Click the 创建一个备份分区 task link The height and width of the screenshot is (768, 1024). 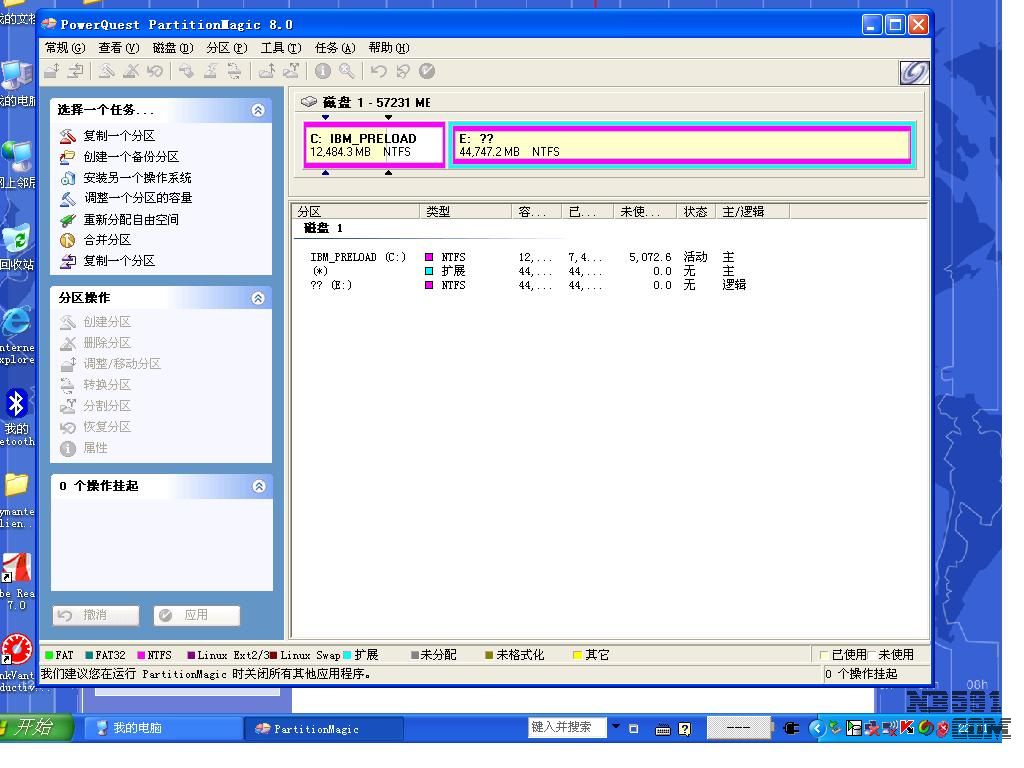131,157
